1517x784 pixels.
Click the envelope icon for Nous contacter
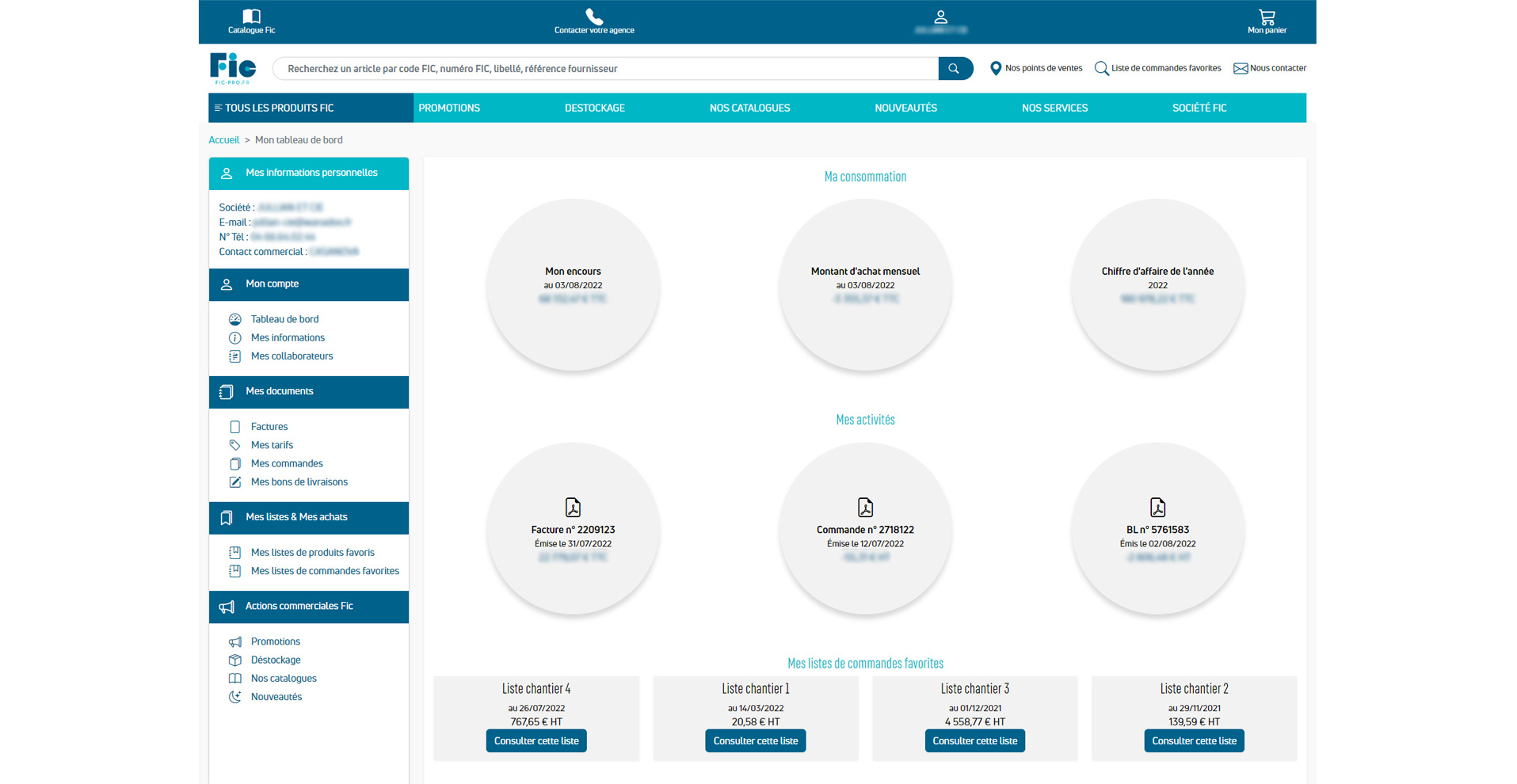click(1240, 69)
